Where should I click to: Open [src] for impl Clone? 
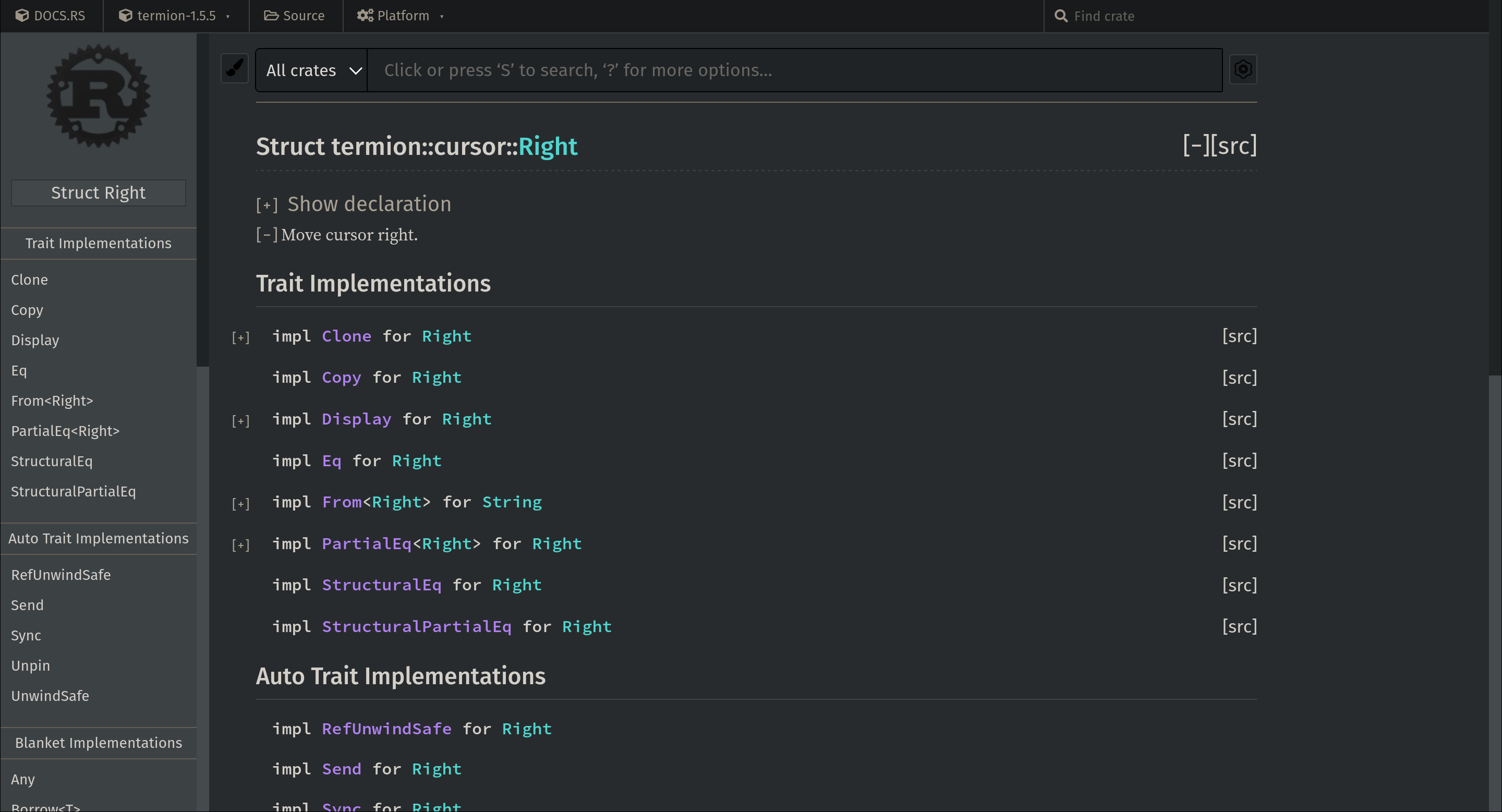[1240, 336]
